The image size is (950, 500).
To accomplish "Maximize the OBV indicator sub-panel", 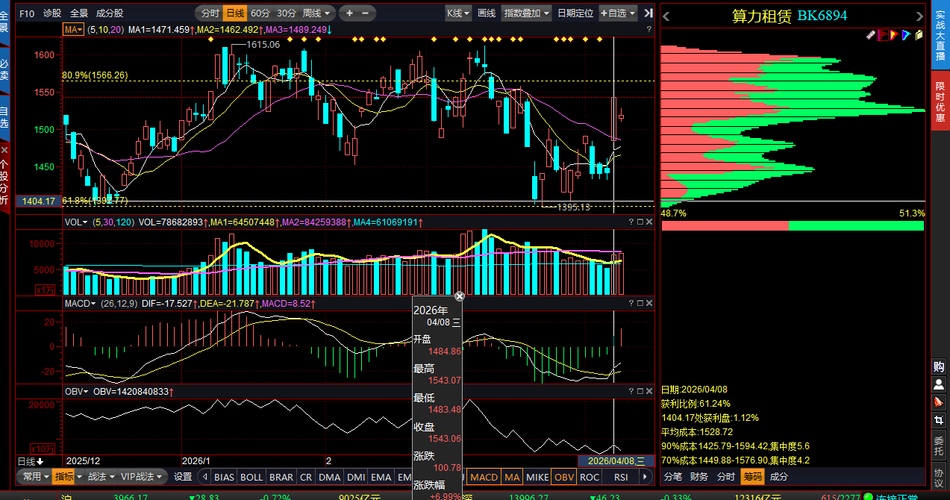I will [640, 392].
